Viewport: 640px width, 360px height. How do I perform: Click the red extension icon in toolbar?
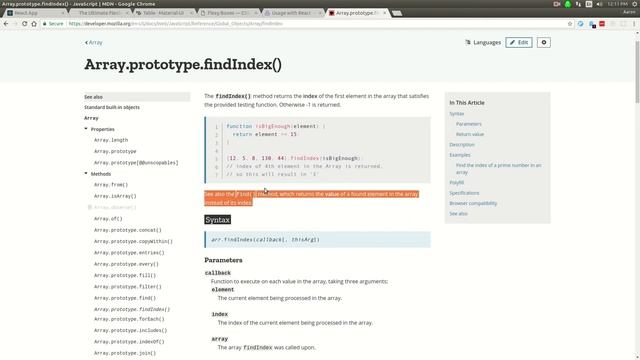tap(602, 24)
